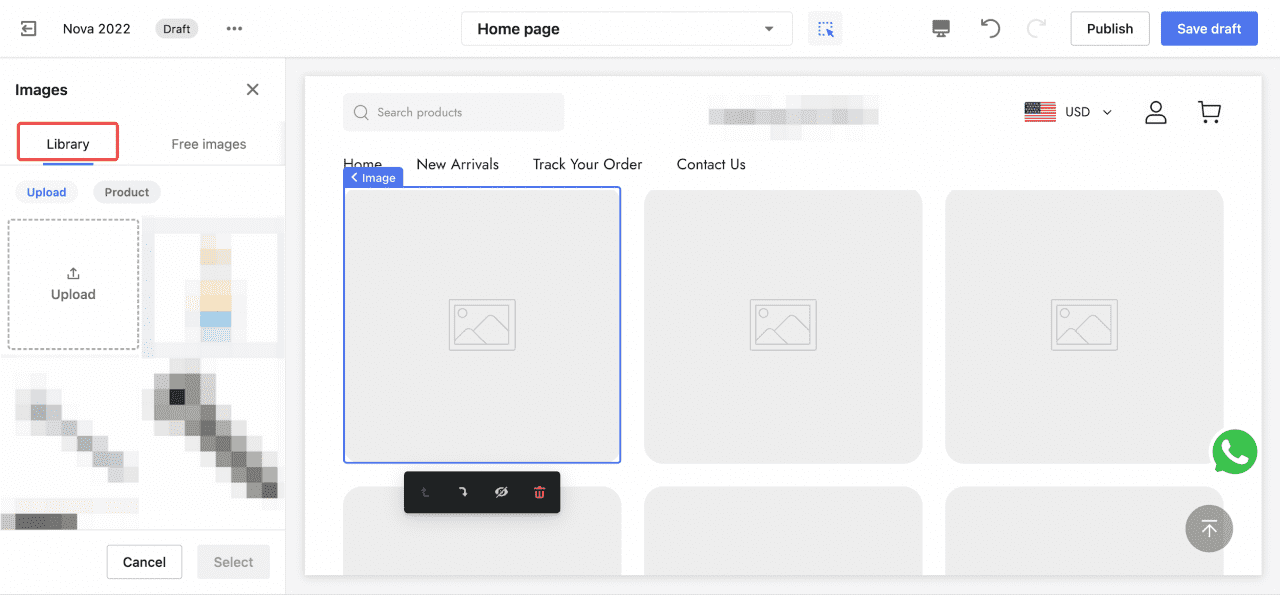Screen dimensions: 1280x595
Task: Click the back-to-top arrow button
Action: pyautogui.click(x=1209, y=528)
